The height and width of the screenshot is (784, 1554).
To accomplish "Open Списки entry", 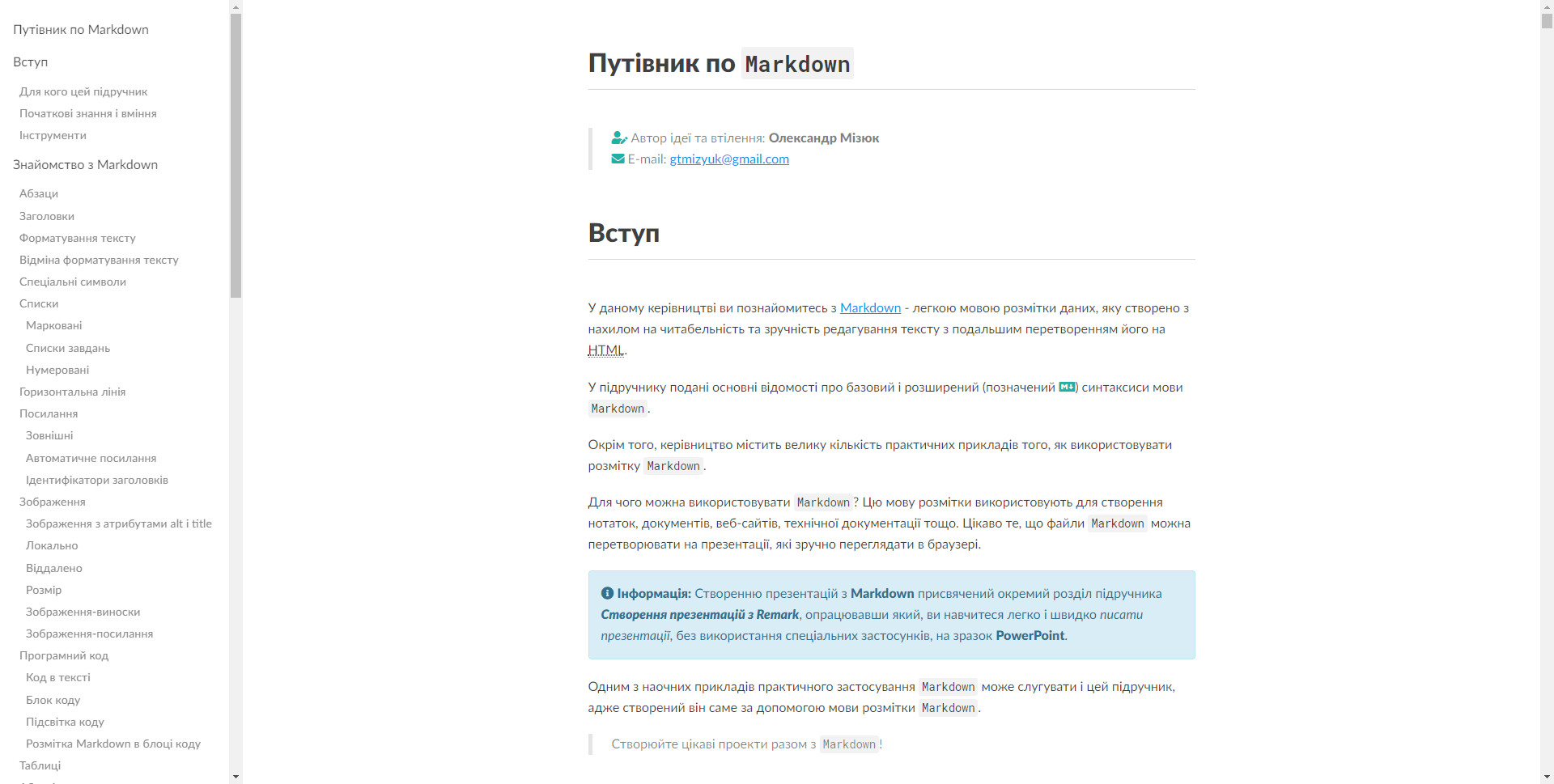I will [39, 303].
